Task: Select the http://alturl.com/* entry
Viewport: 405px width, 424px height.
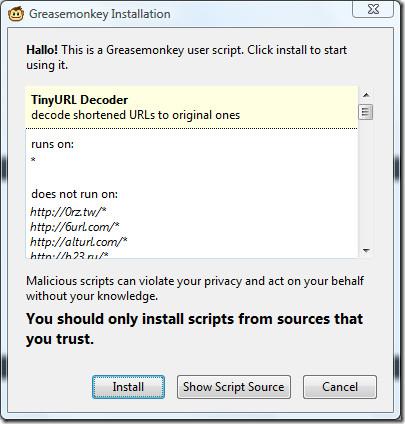Action: point(79,242)
